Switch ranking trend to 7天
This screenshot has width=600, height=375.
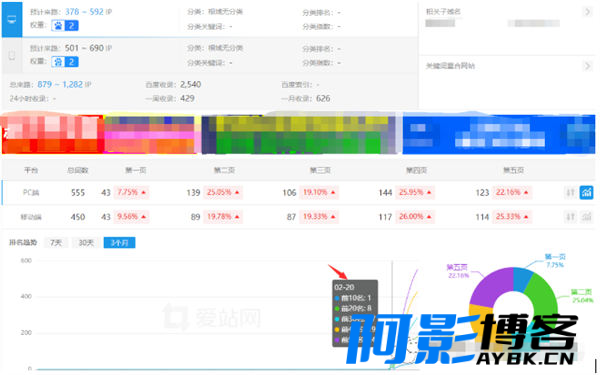tap(55, 243)
